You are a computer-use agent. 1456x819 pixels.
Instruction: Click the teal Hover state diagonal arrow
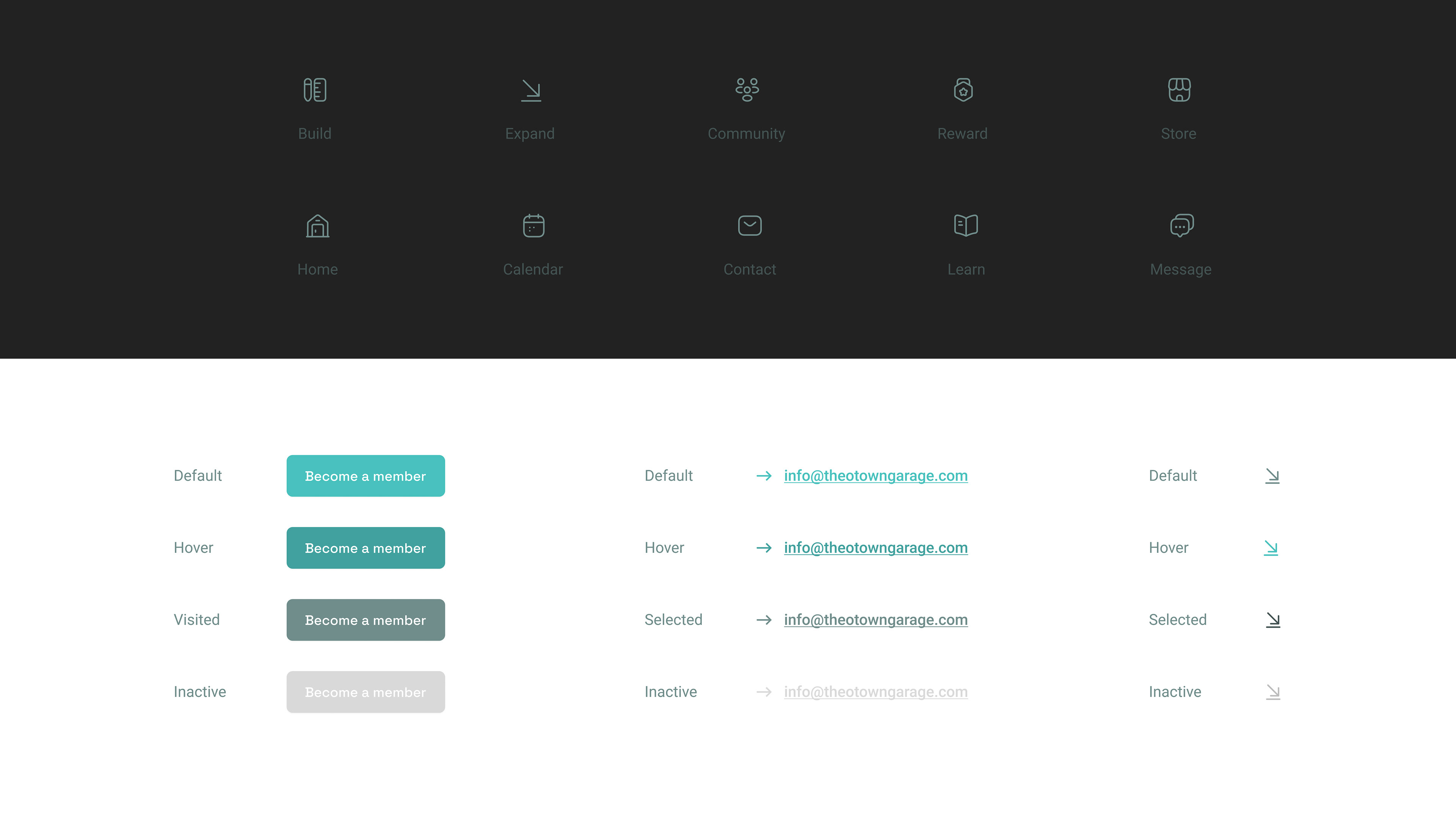coord(1271,548)
